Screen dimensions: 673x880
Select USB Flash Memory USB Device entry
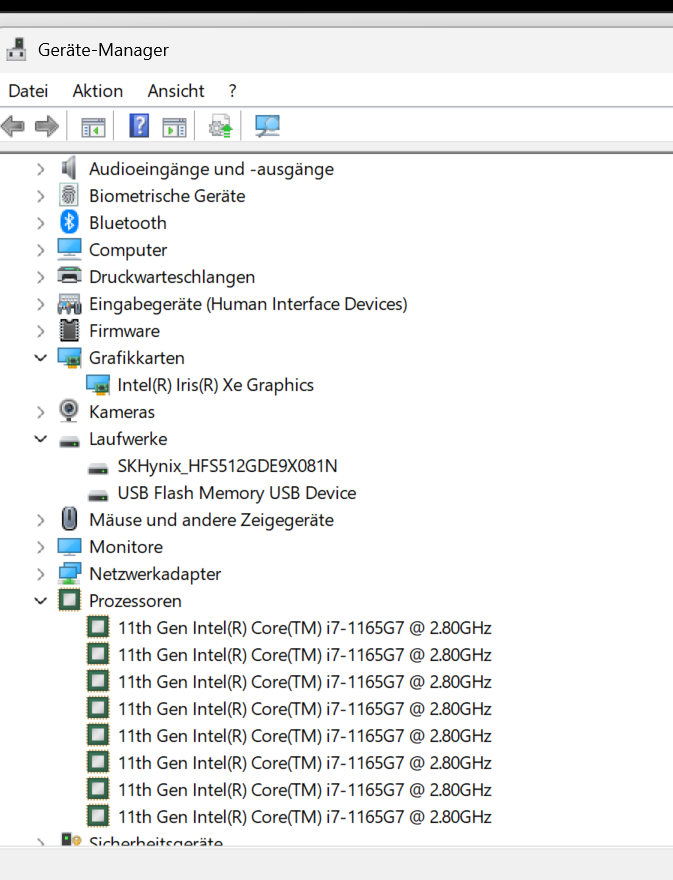click(x=237, y=493)
